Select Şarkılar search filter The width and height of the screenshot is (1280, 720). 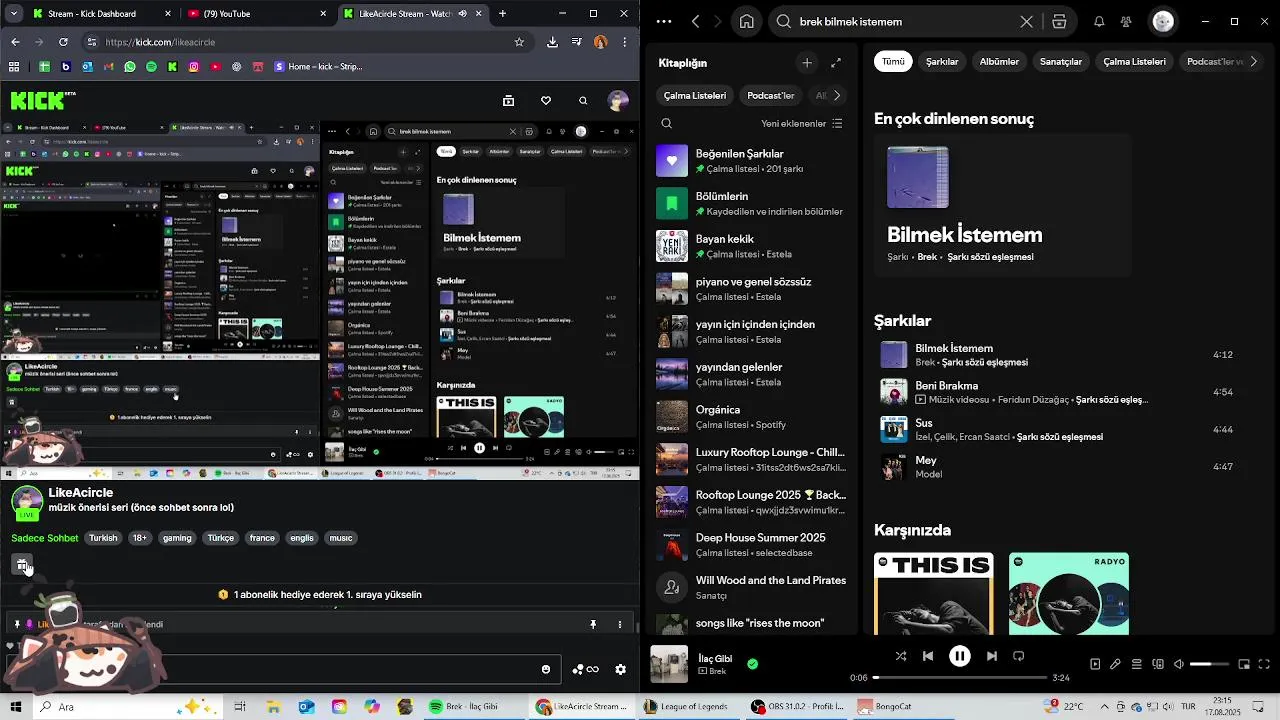click(x=942, y=62)
